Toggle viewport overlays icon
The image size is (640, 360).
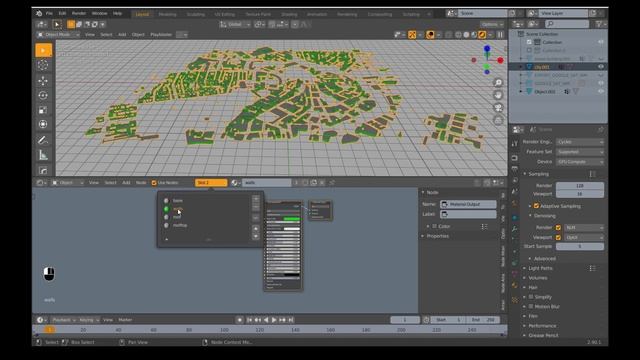click(x=430, y=35)
